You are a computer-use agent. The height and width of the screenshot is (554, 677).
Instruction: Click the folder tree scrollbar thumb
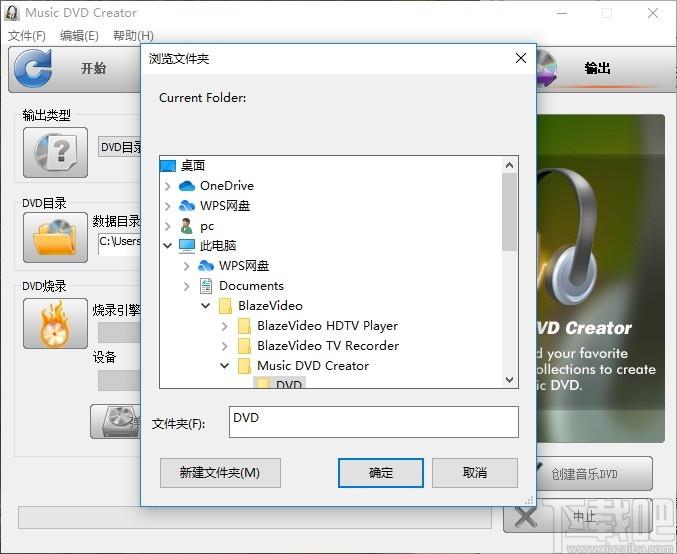click(x=509, y=212)
